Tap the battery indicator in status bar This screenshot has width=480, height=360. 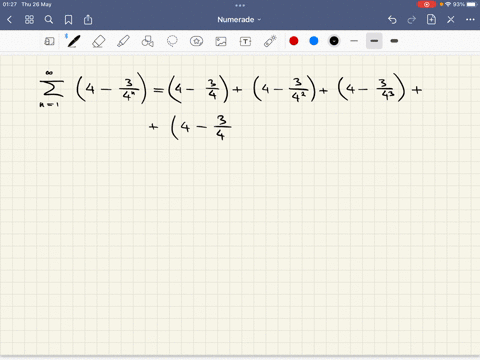pos(471,4)
